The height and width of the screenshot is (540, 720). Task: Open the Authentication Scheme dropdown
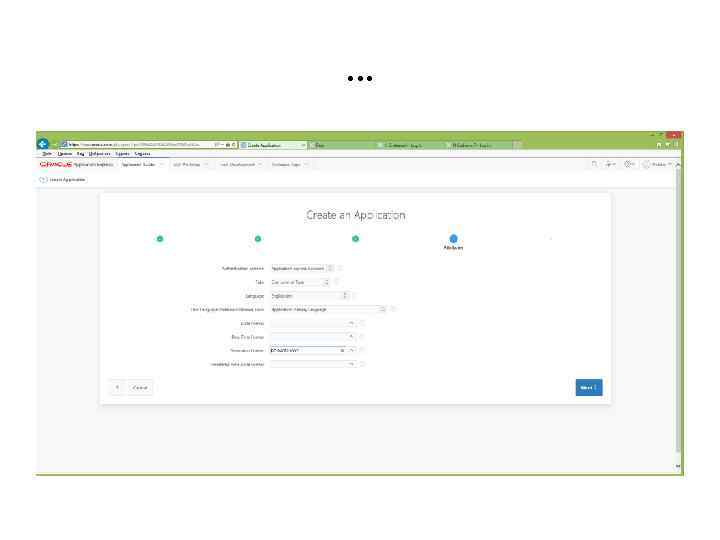click(302, 268)
